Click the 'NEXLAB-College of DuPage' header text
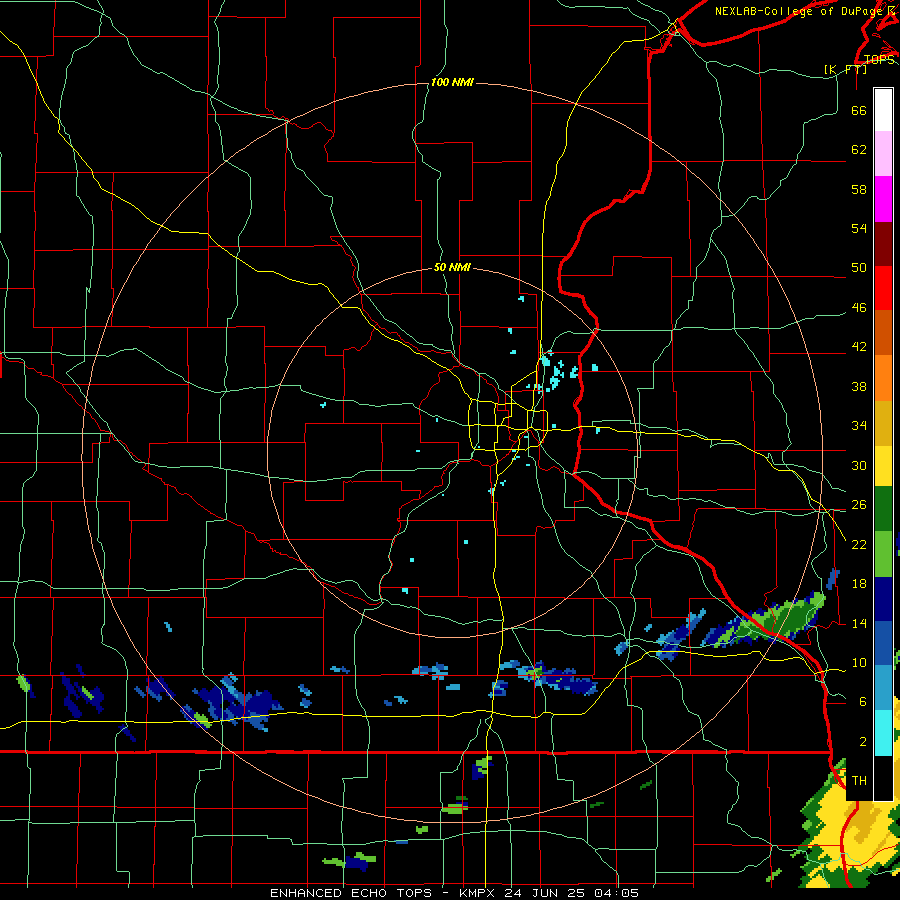 click(x=799, y=11)
